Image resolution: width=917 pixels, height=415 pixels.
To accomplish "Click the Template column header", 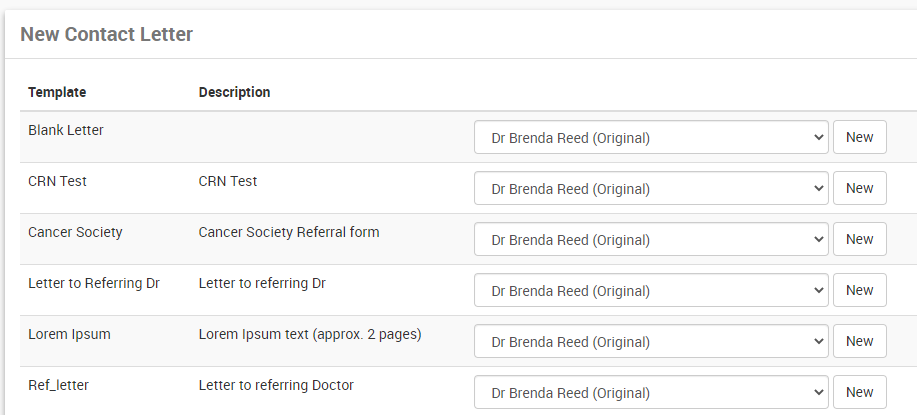I will pyautogui.click(x=57, y=92).
